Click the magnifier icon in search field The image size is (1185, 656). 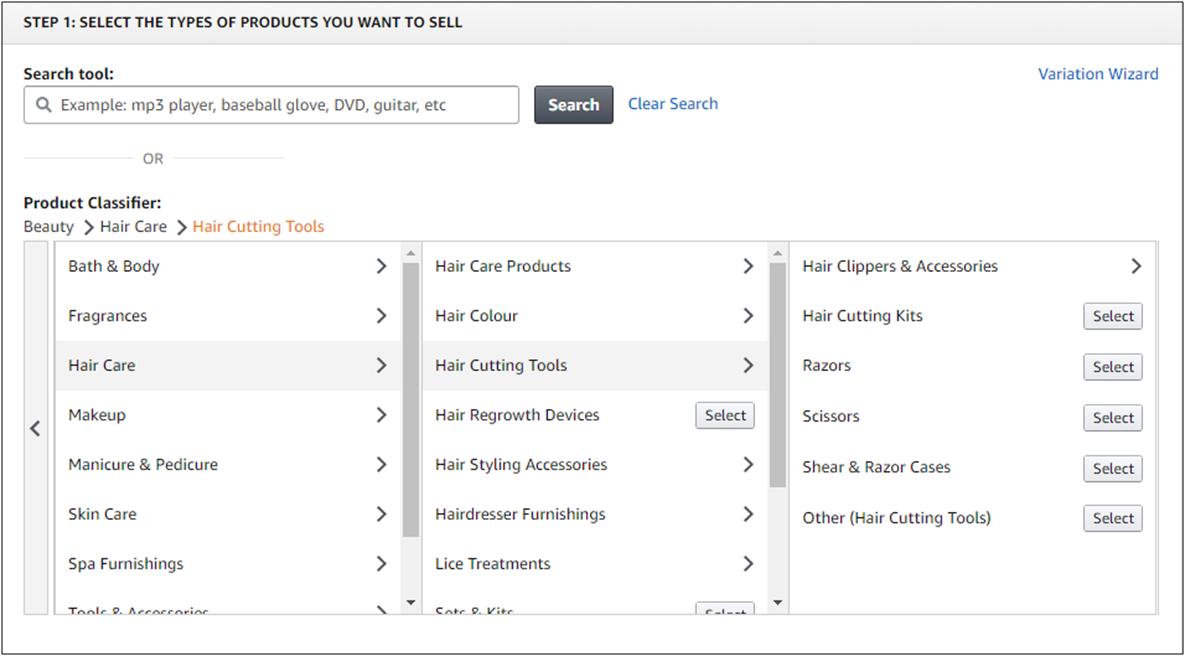43,105
